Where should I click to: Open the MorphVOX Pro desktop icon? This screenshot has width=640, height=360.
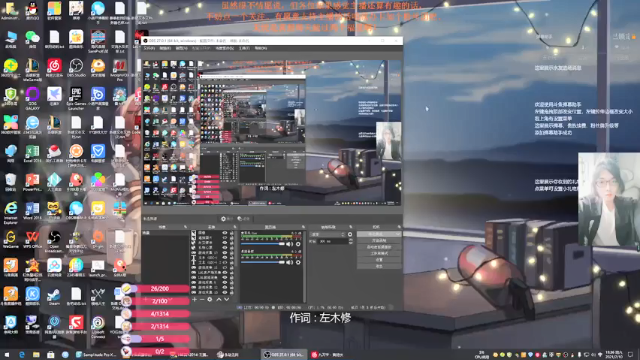[120, 69]
